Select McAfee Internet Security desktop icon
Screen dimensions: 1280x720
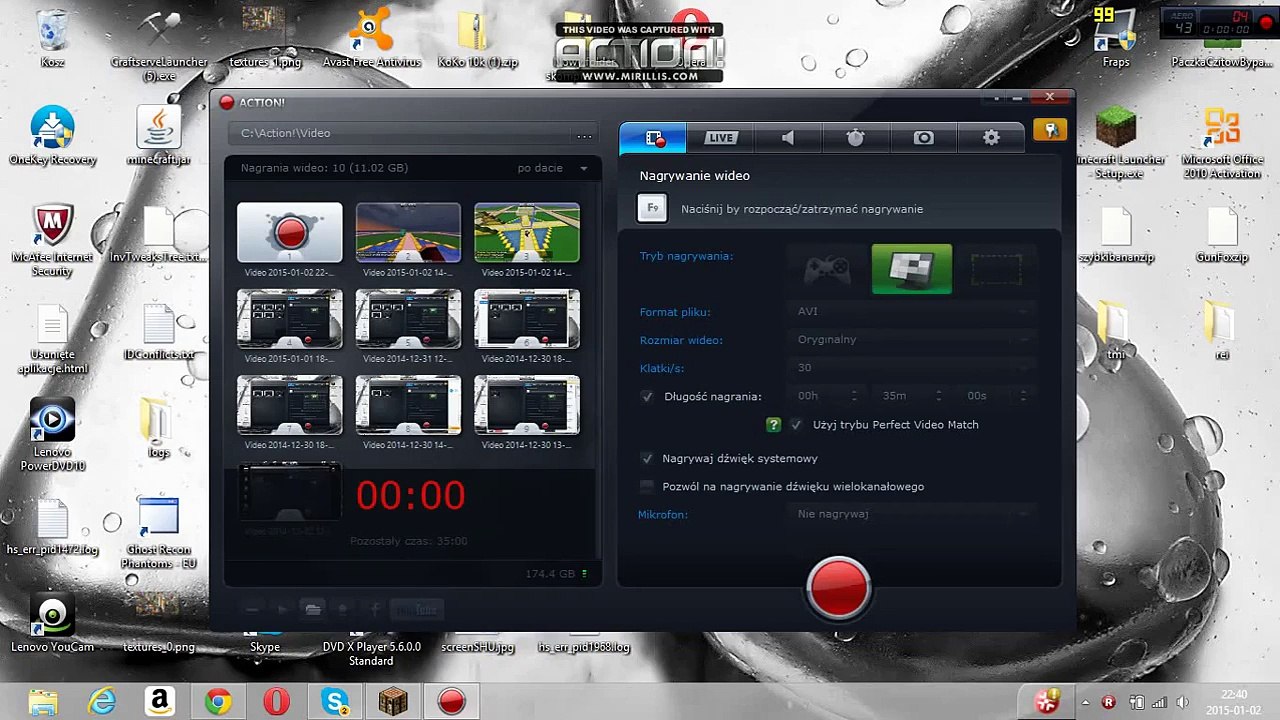[52, 241]
